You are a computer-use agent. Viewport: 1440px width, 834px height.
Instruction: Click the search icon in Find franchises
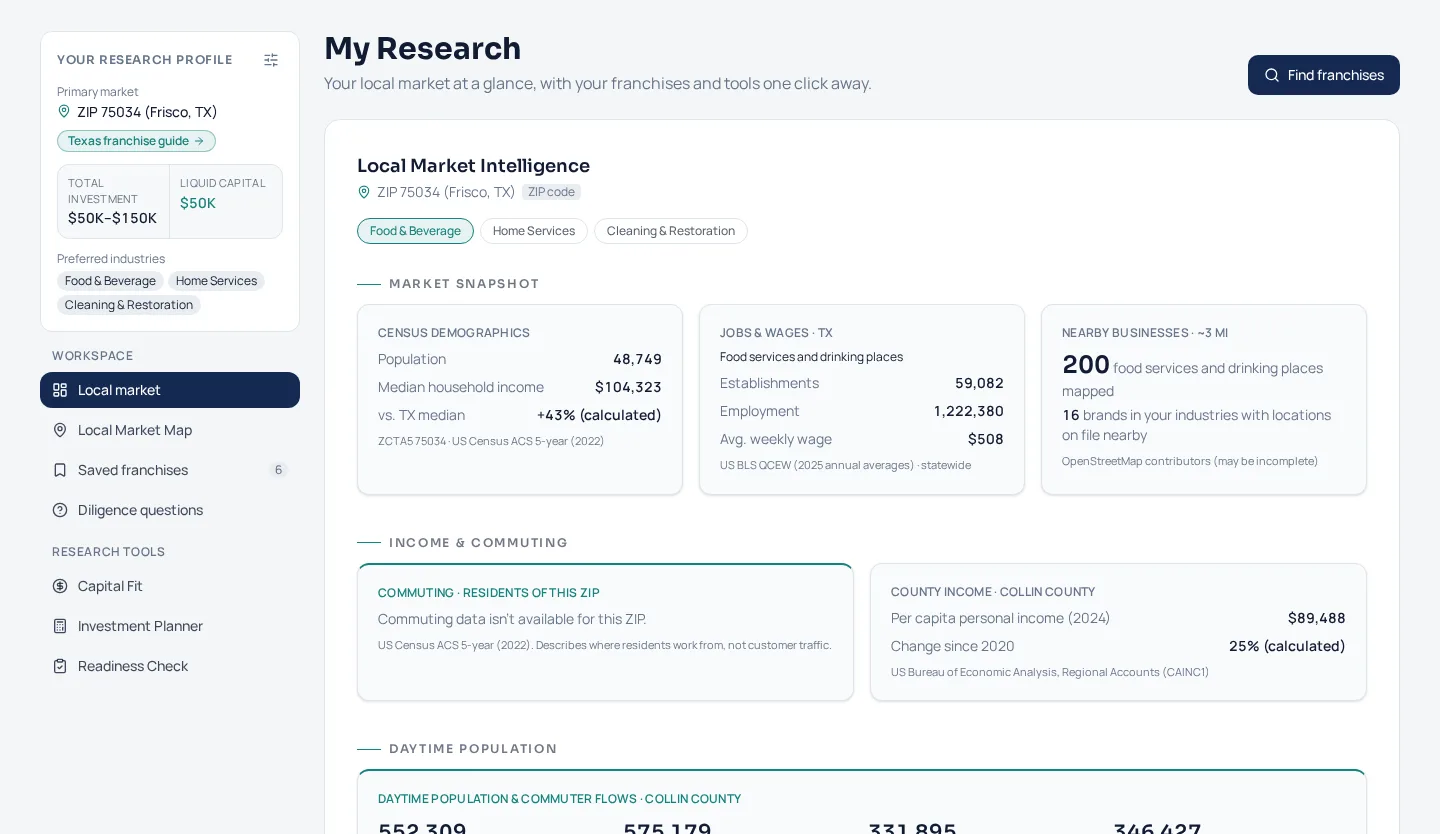tap(1272, 75)
